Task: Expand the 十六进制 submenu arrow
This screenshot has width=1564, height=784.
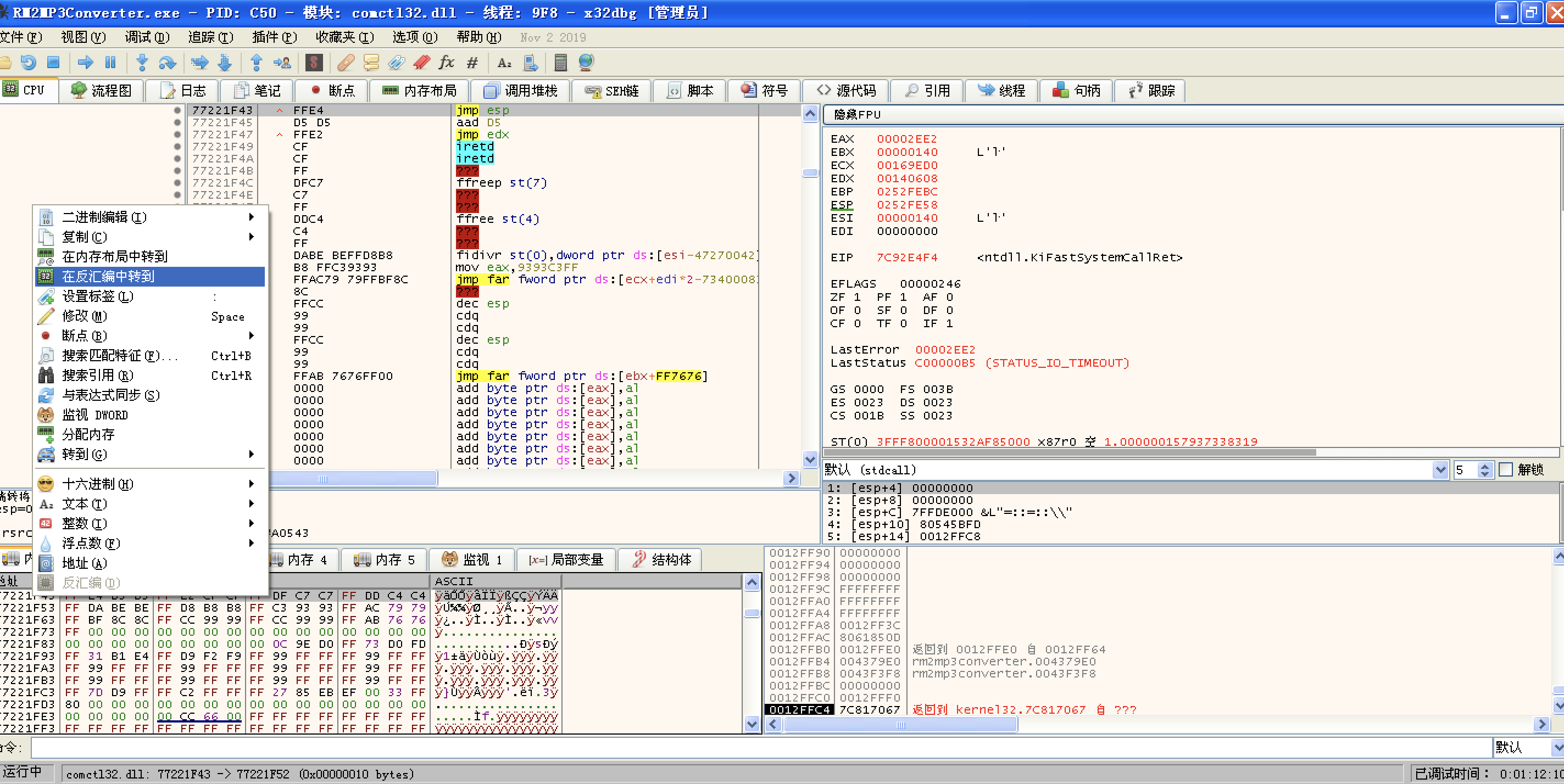Action: click(x=252, y=484)
